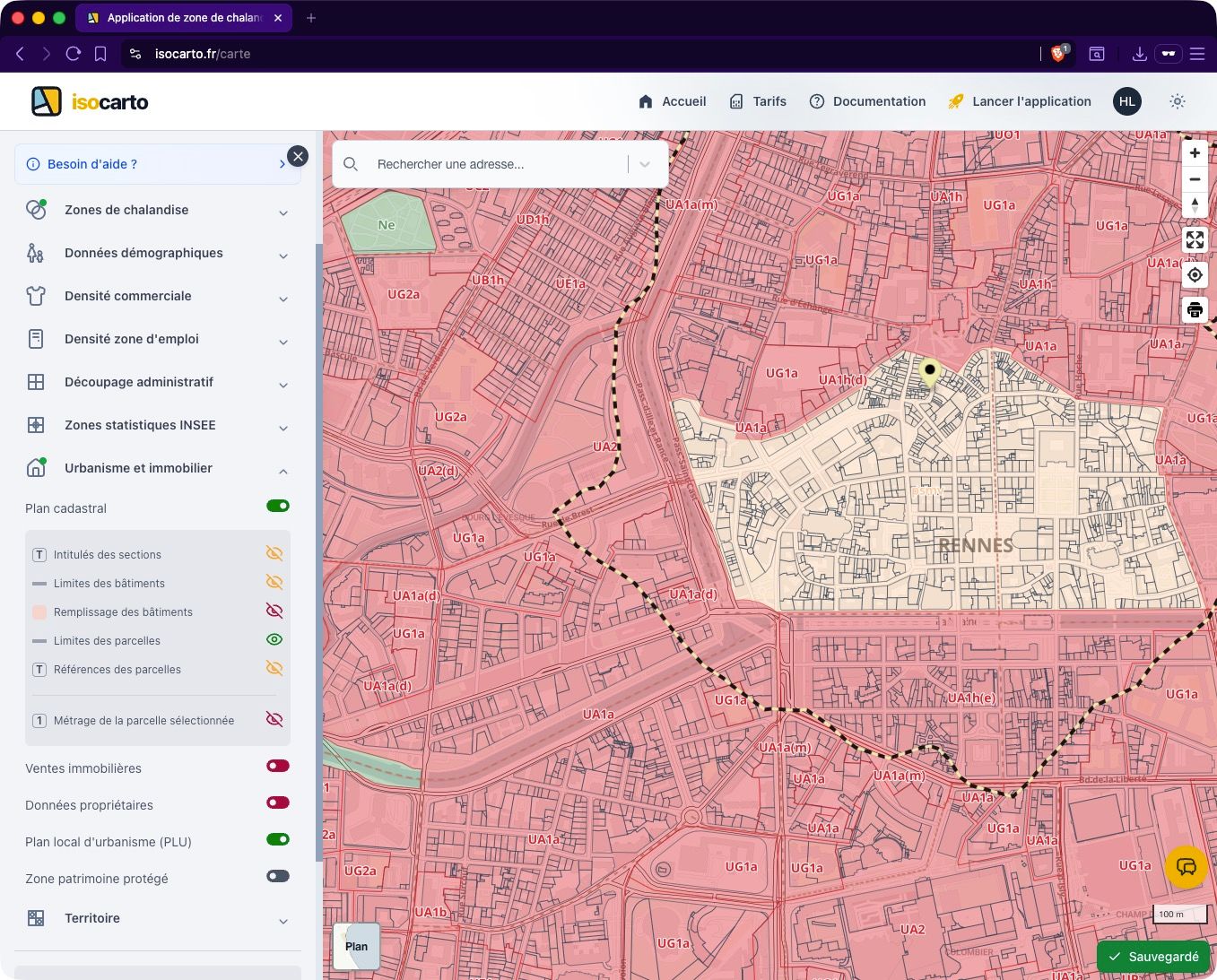Close the sidebar panel with X button

[x=298, y=156]
